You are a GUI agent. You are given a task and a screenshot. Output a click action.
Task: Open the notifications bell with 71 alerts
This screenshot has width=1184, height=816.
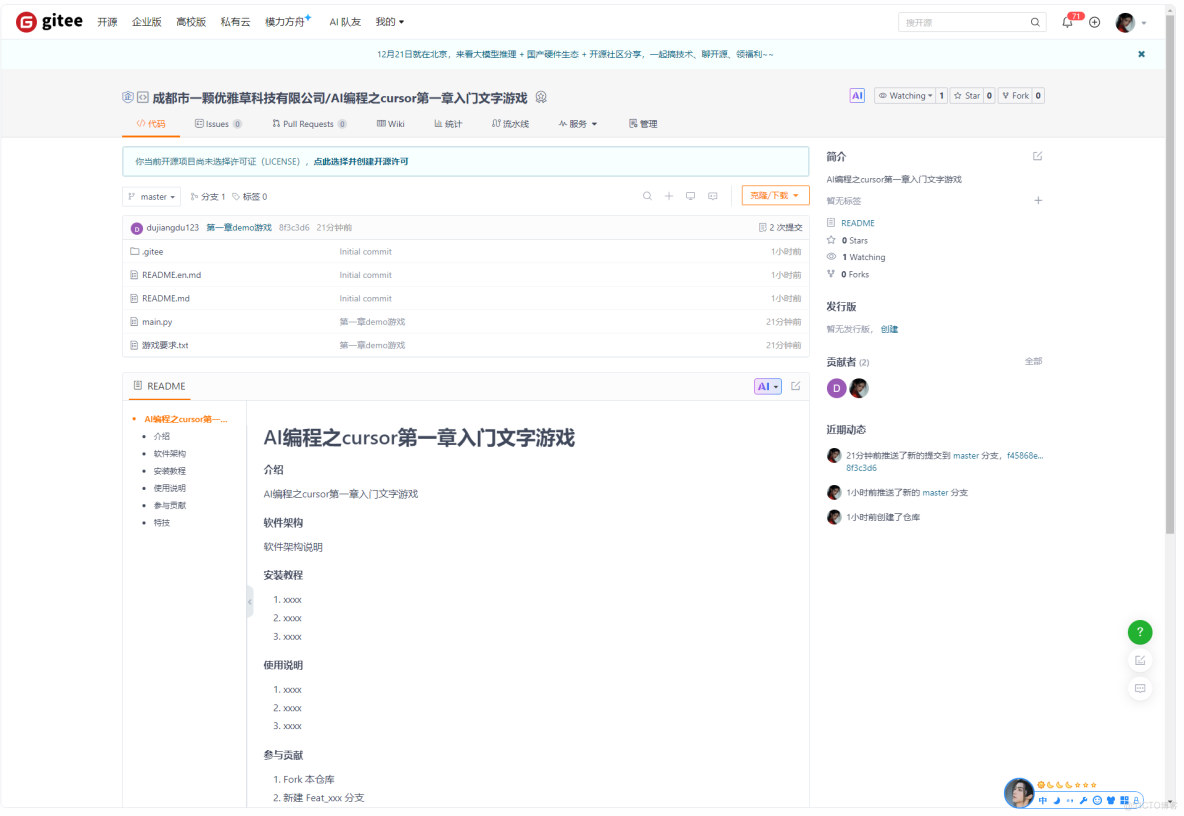click(x=1066, y=21)
